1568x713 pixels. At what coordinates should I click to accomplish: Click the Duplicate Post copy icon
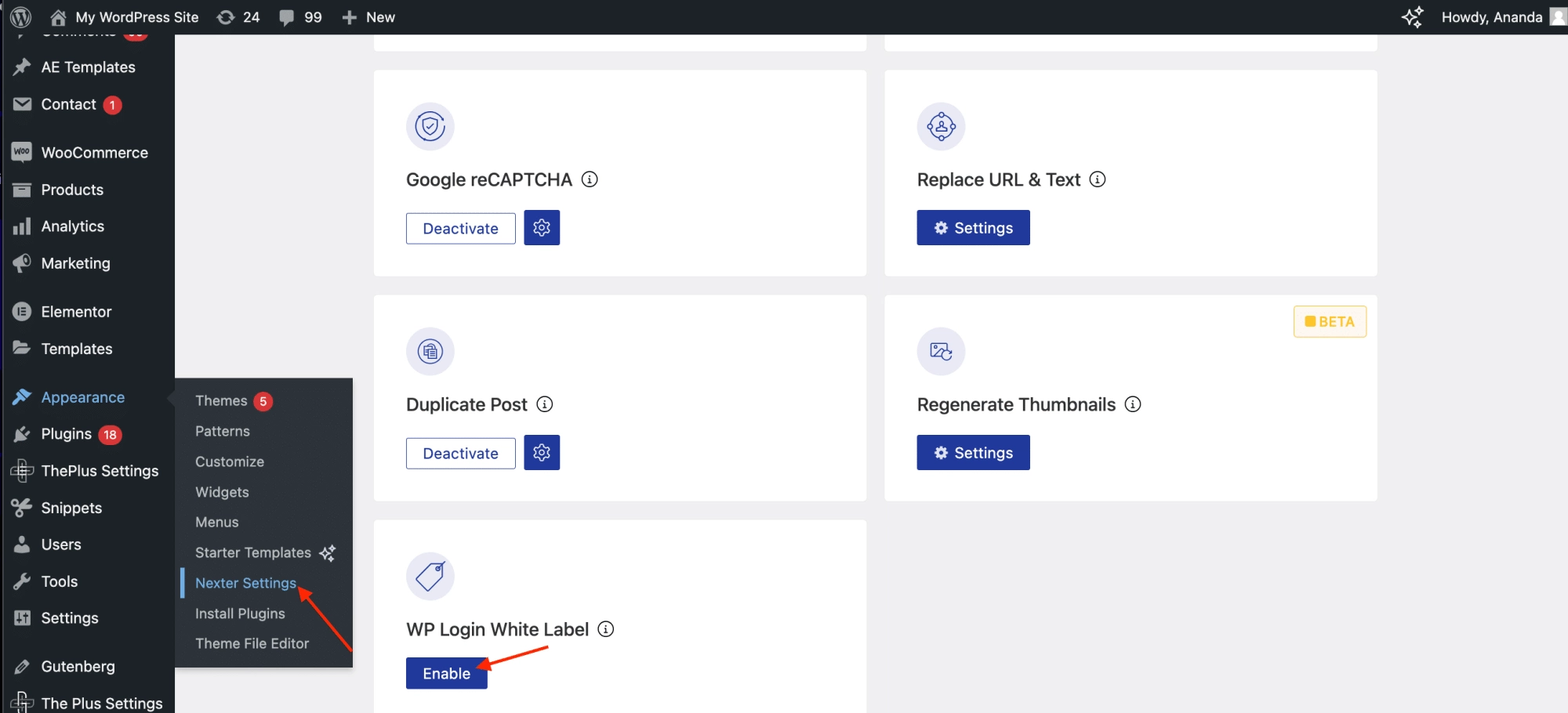pos(430,351)
